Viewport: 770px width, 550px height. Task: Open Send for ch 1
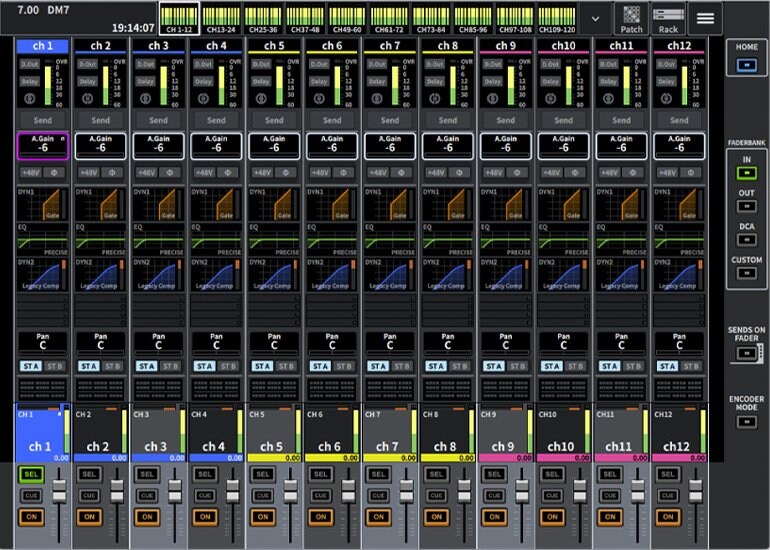pyautogui.click(x=43, y=120)
